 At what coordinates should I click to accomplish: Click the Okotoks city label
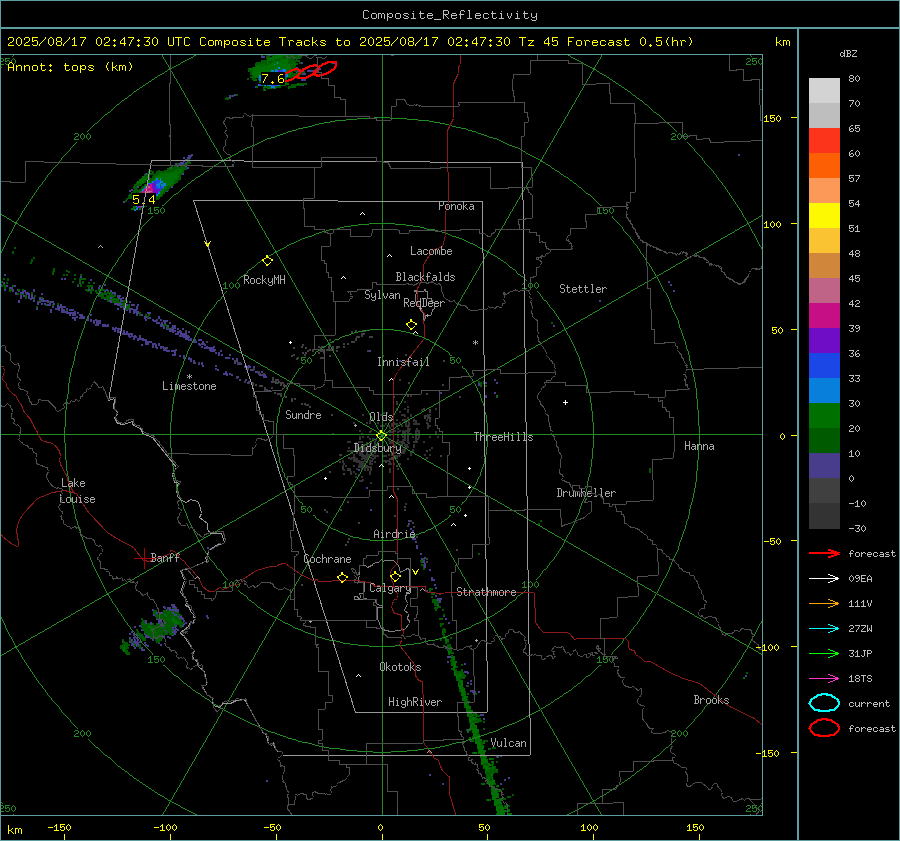[x=400, y=667]
